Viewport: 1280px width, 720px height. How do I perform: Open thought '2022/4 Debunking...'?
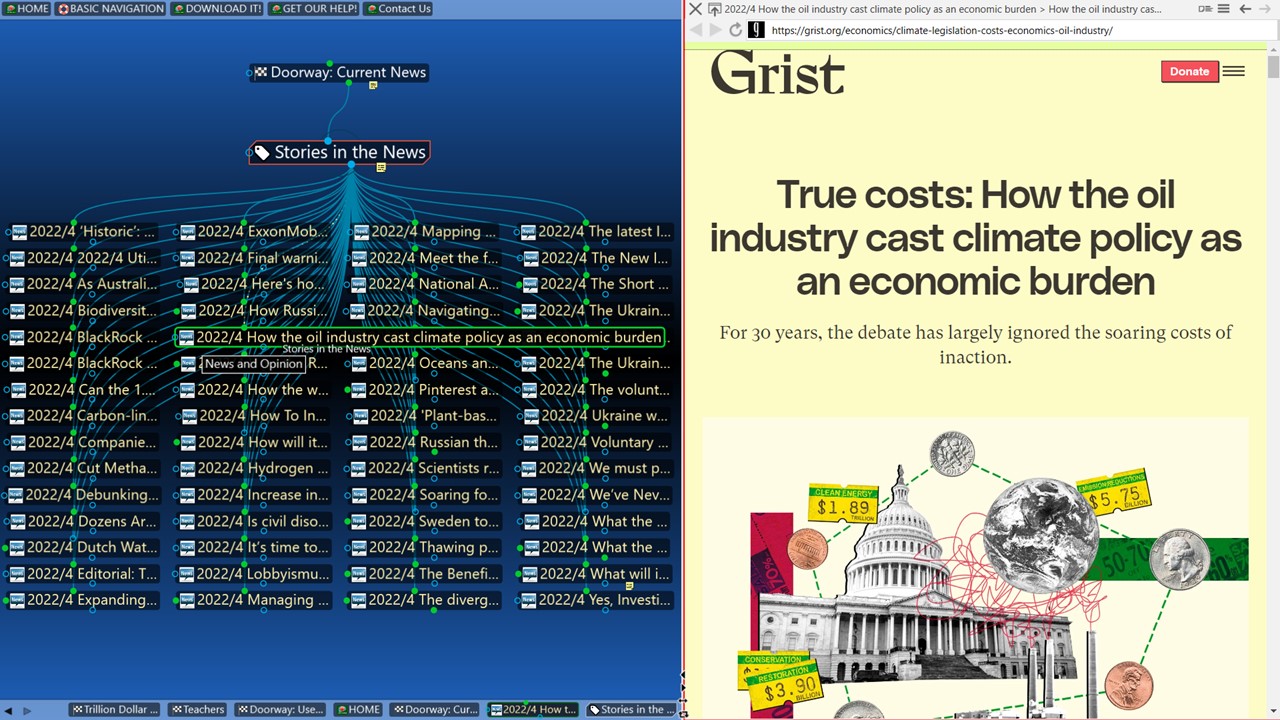click(83, 495)
